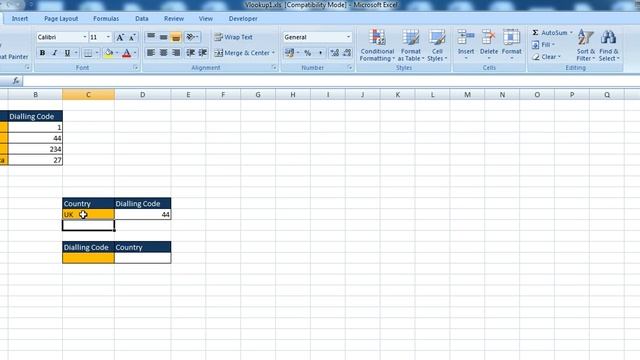Open the Alignment dialog box launcher

click(274, 68)
